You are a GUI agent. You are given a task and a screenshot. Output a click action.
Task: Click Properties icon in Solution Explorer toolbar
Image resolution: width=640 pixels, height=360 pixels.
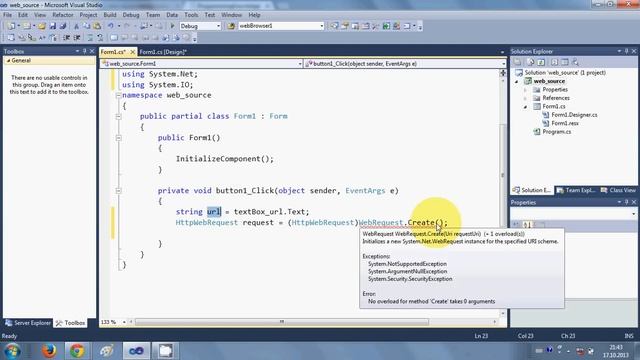click(518, 62)
